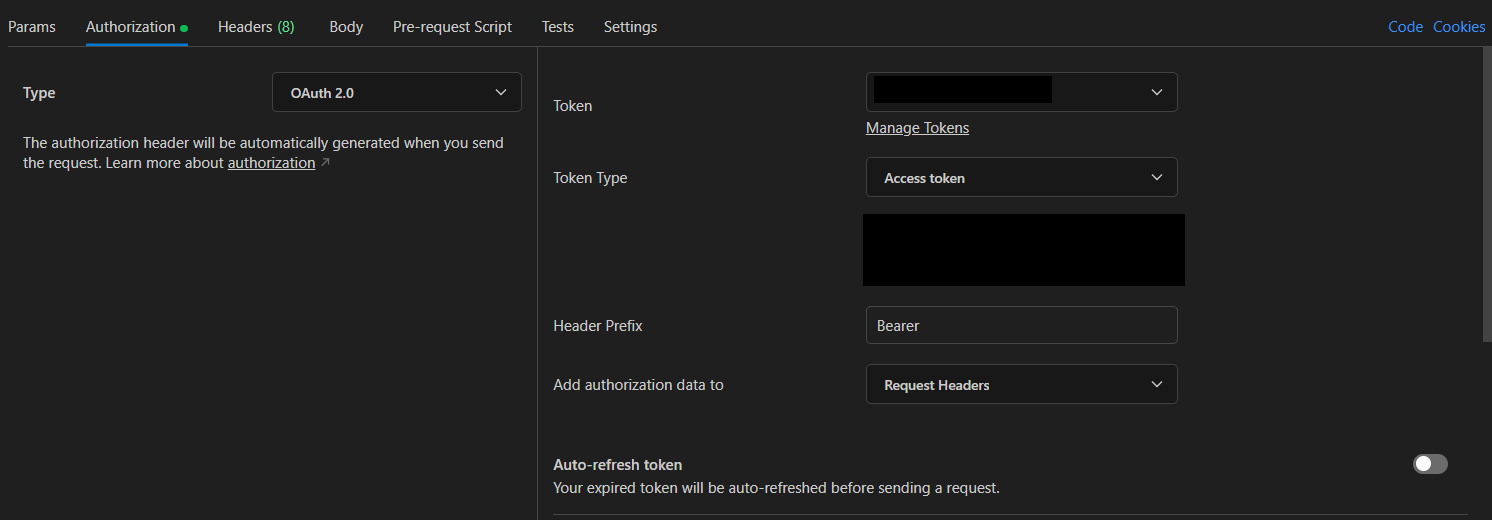Open the authorization learn more link
Image resolution: width=1492 pixels, height=520 pixels.
pos(271,163)
